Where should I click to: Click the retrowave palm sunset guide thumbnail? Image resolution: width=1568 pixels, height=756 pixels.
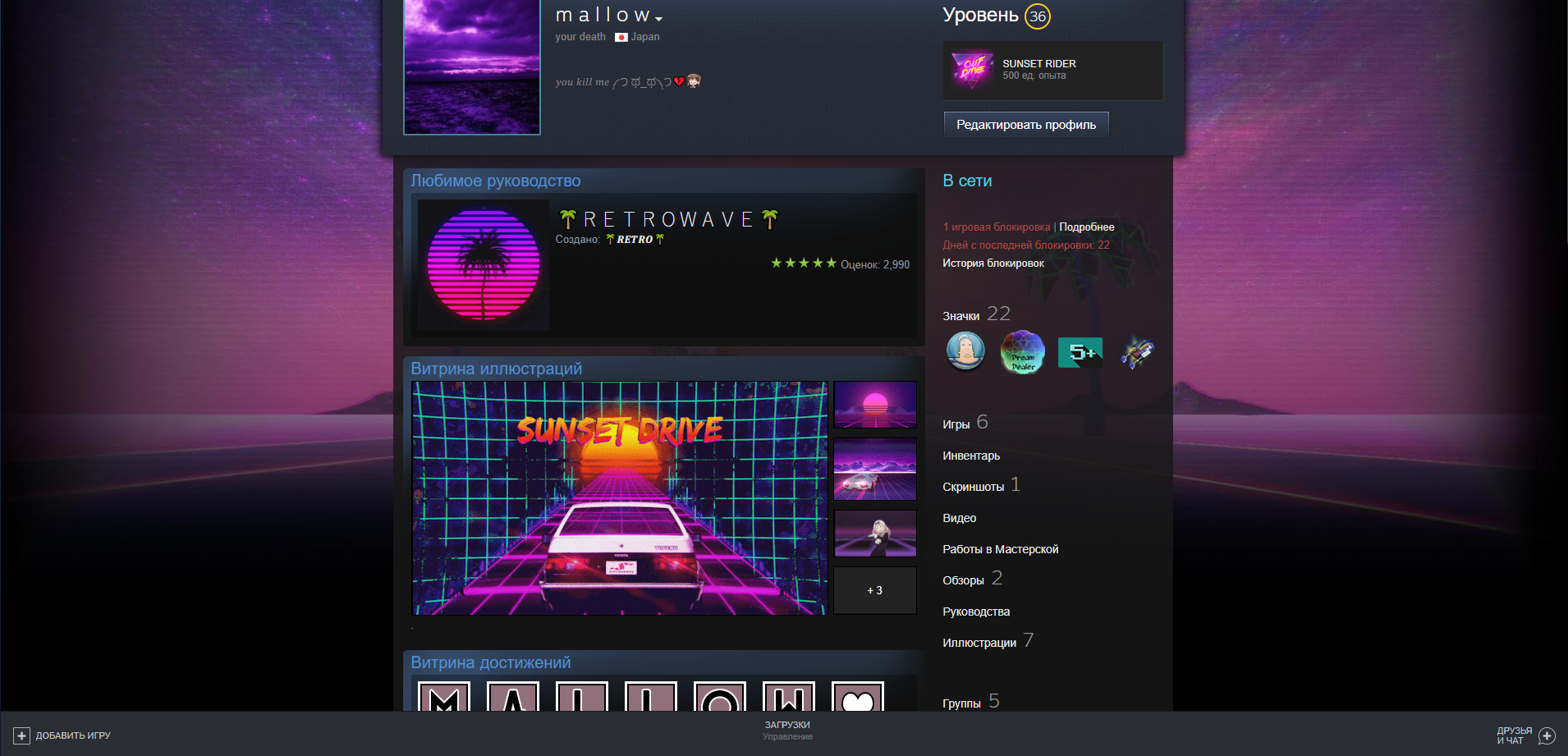tap(484, 265)
